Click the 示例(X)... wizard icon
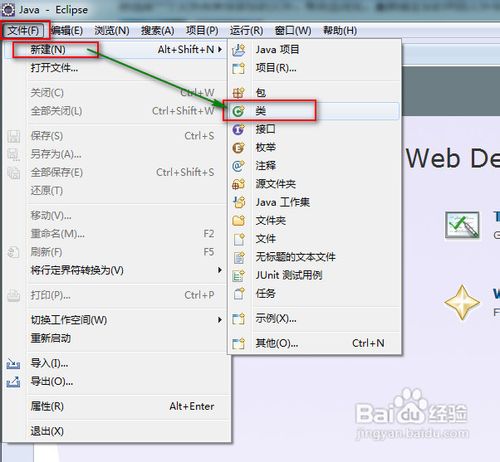 click(239, 319)
